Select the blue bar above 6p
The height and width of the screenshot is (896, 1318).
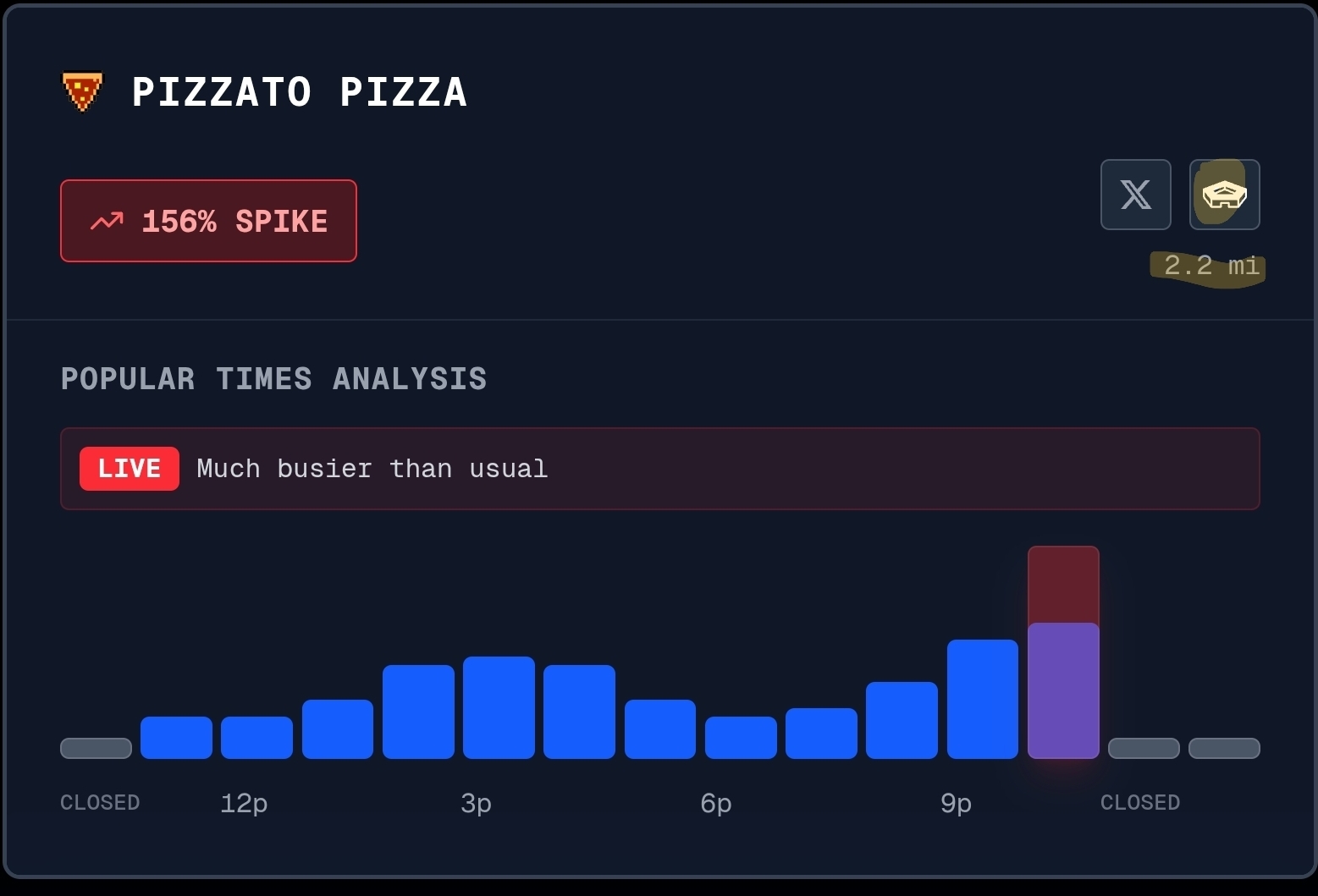[x=741, y=737]
